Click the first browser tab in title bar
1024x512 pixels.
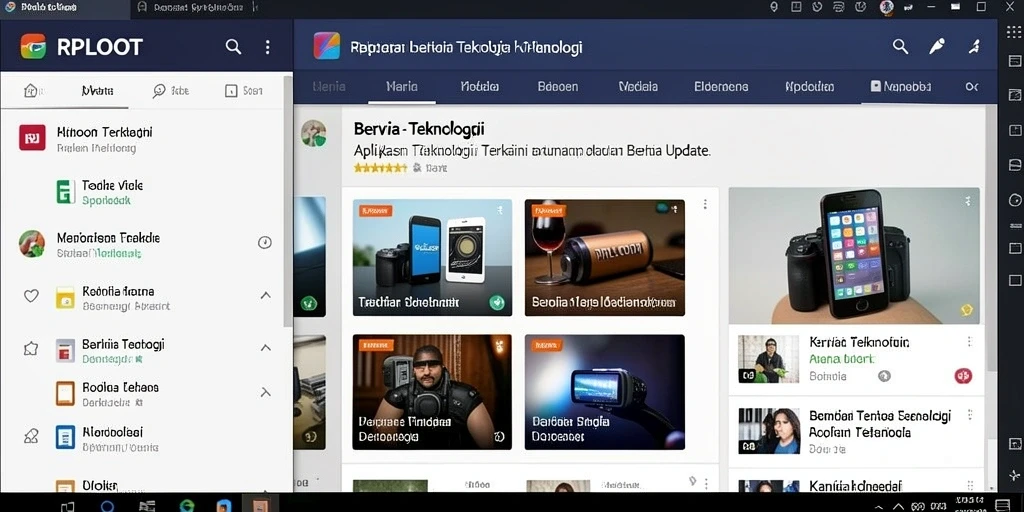tap(65, 7)
